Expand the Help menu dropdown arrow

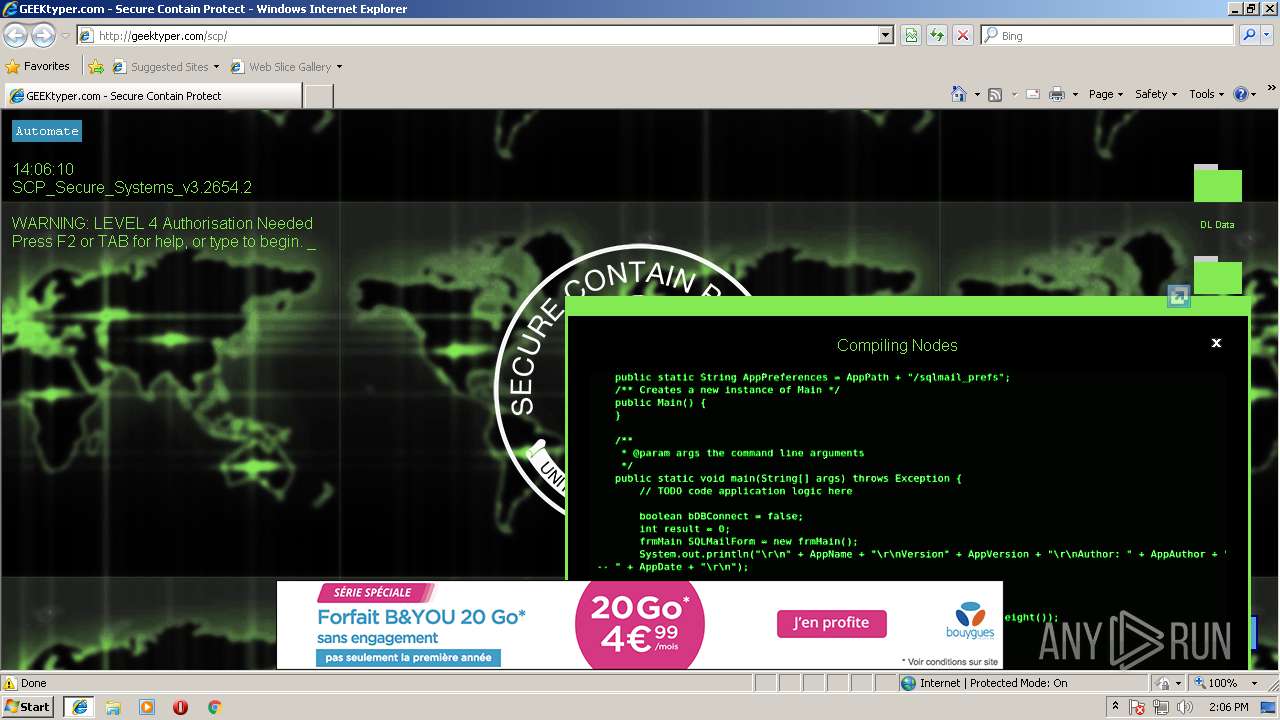click(x=1254, y=94)
